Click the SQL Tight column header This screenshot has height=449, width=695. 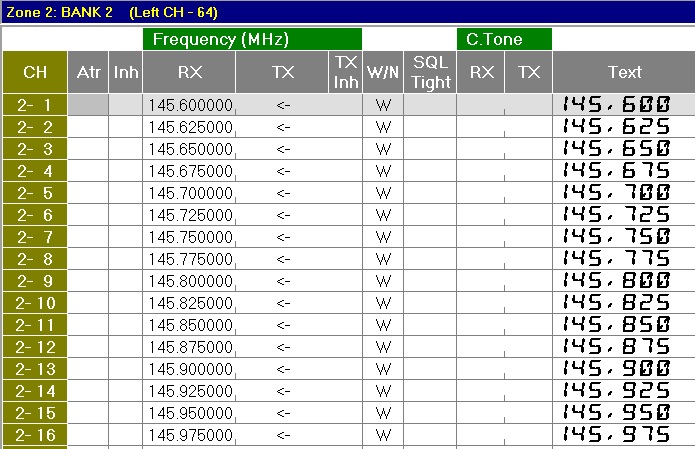[430, 72]
